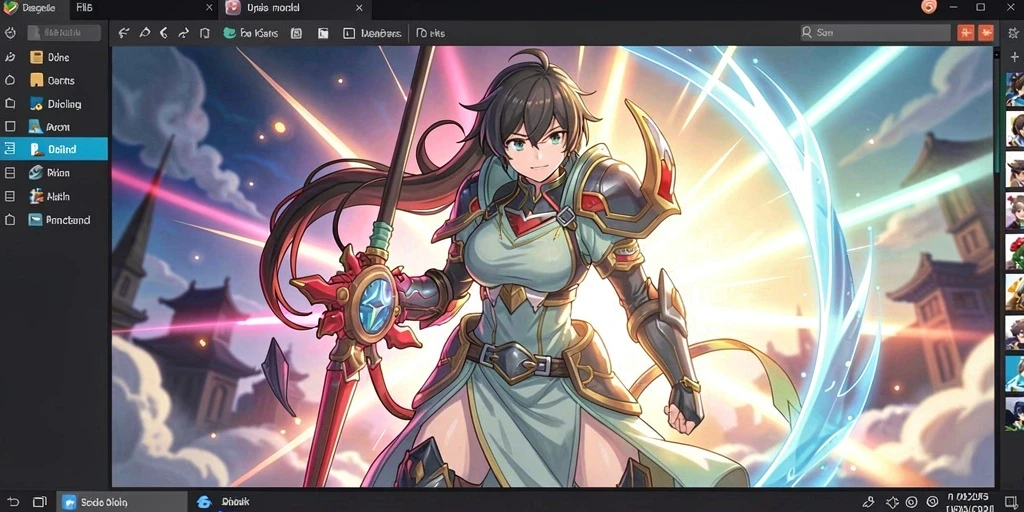Select the fourth character thumbnail in right strip
Screen dimensions: 1024x512
point(1015,210)
